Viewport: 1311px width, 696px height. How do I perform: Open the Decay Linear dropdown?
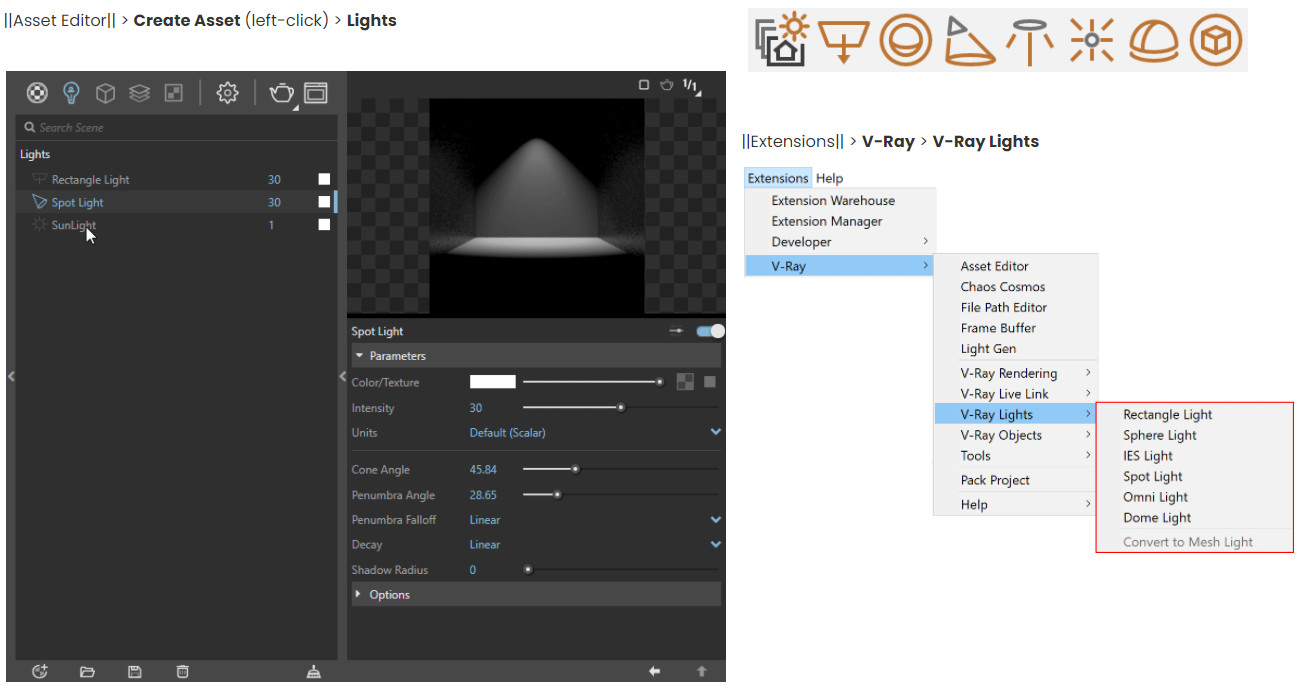594,545
